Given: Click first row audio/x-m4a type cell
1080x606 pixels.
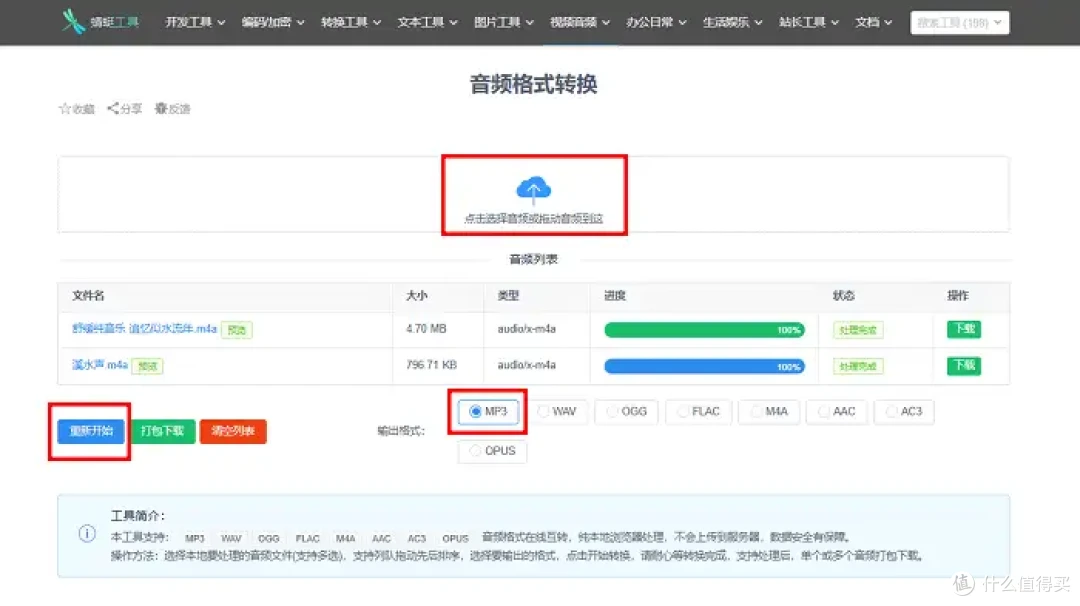Looking at the screenshot, I should pyautogui.click(x=527, y=328).
